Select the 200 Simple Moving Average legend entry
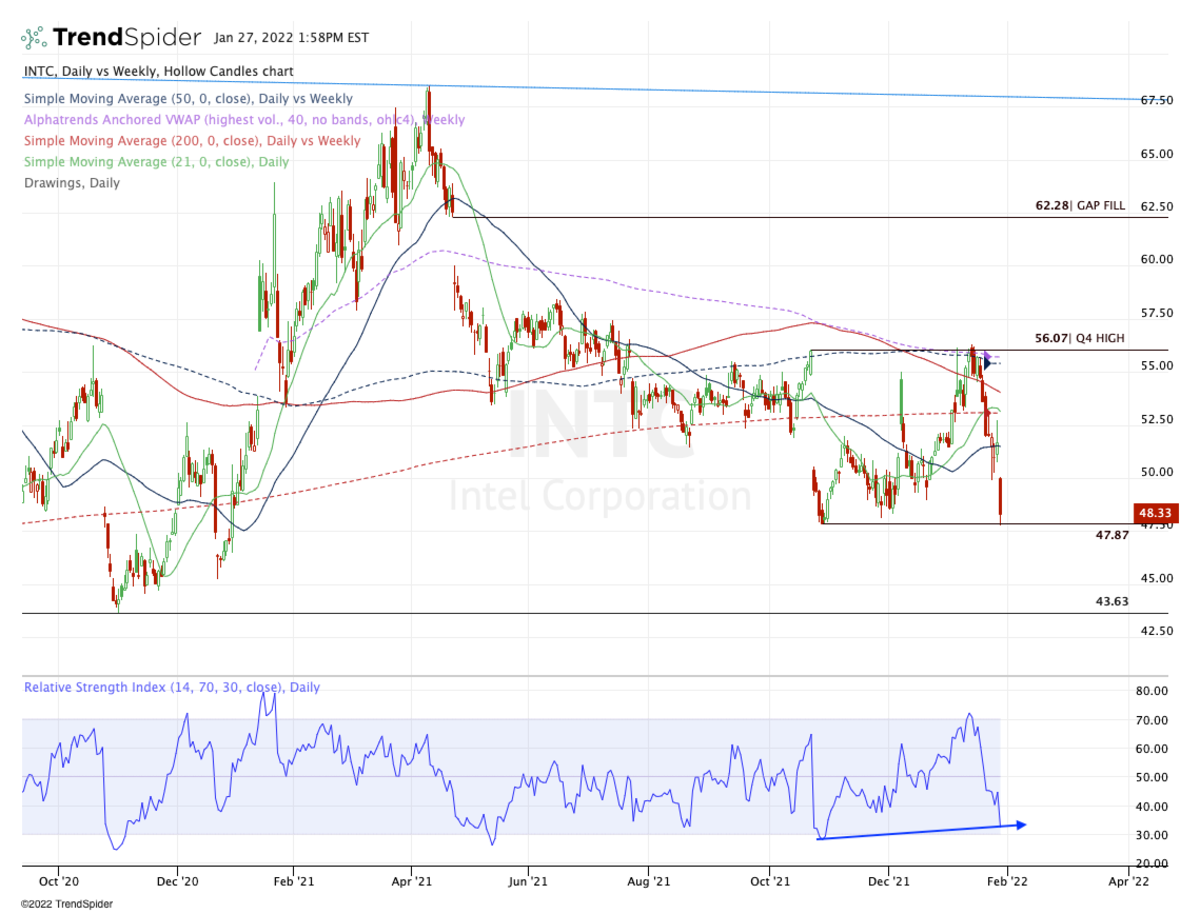Screen dimensions: 1200x914 pos(192,141)
